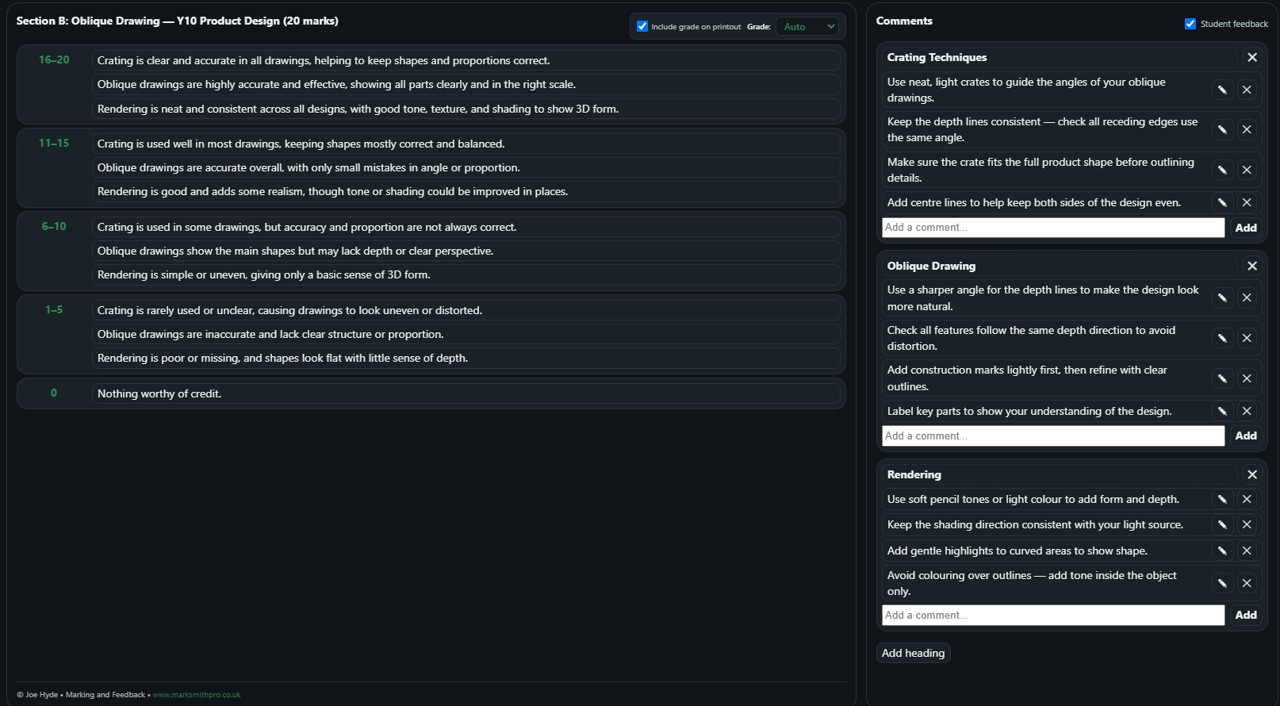
Task: Toggle the Student feedback checkbox
Action: coord(1190,24)
